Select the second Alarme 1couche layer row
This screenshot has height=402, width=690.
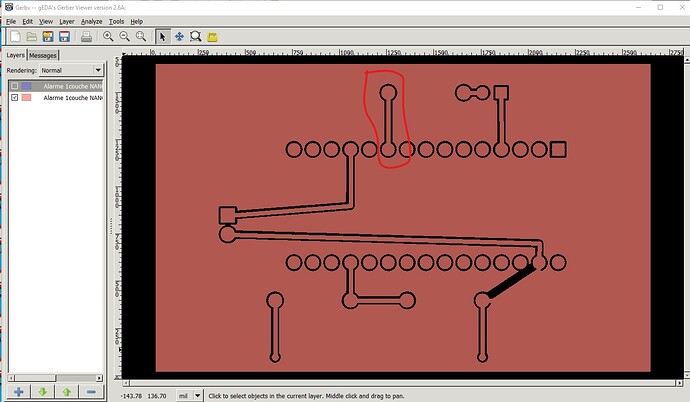(56, 97)
